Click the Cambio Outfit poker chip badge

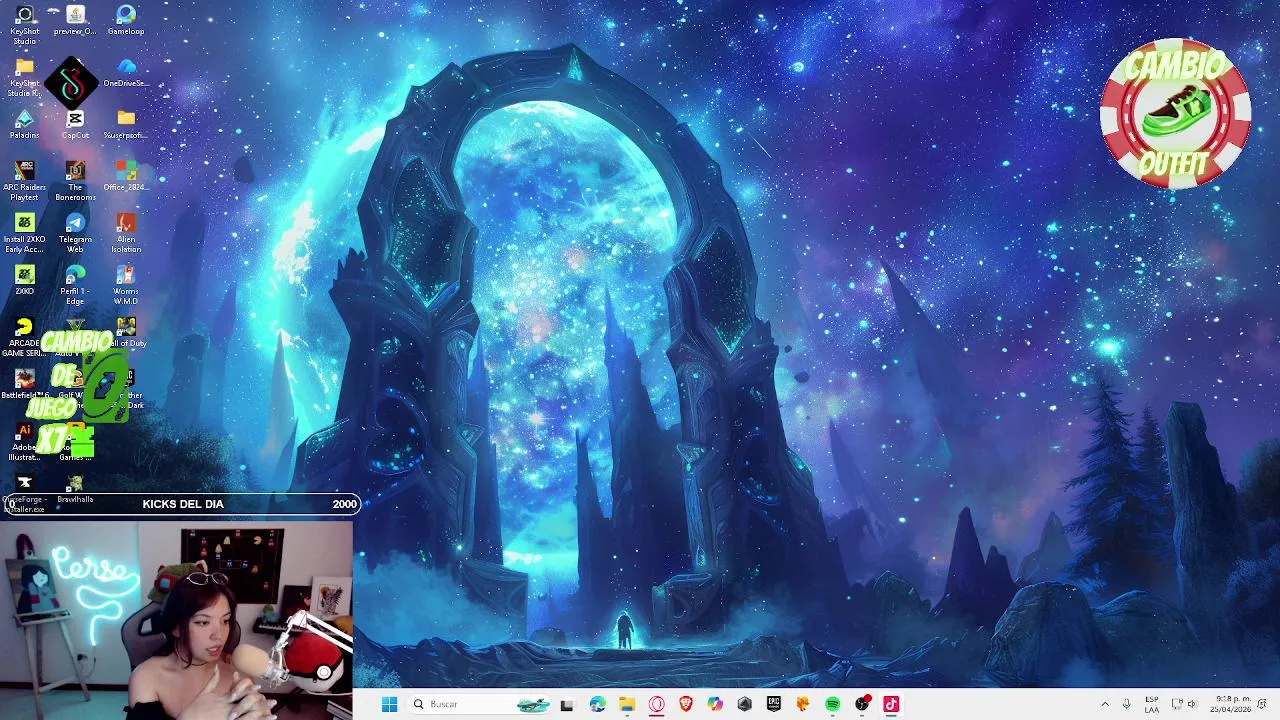click(x=1175, y=113)
